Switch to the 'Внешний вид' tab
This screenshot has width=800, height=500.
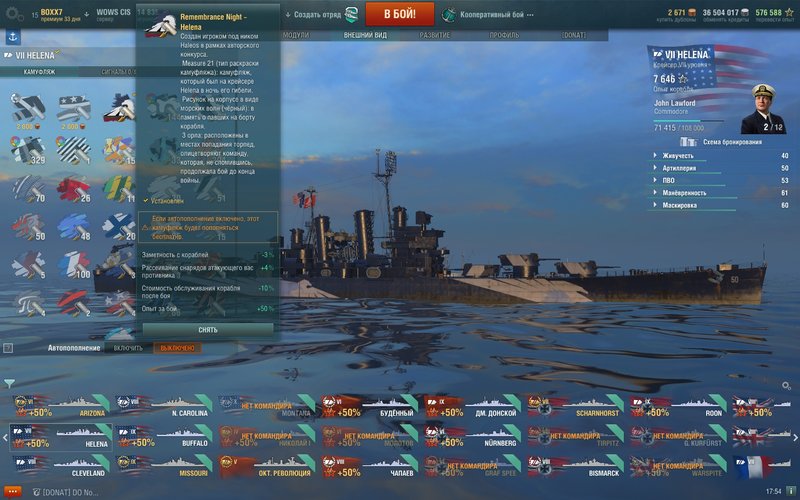(365, 35)
